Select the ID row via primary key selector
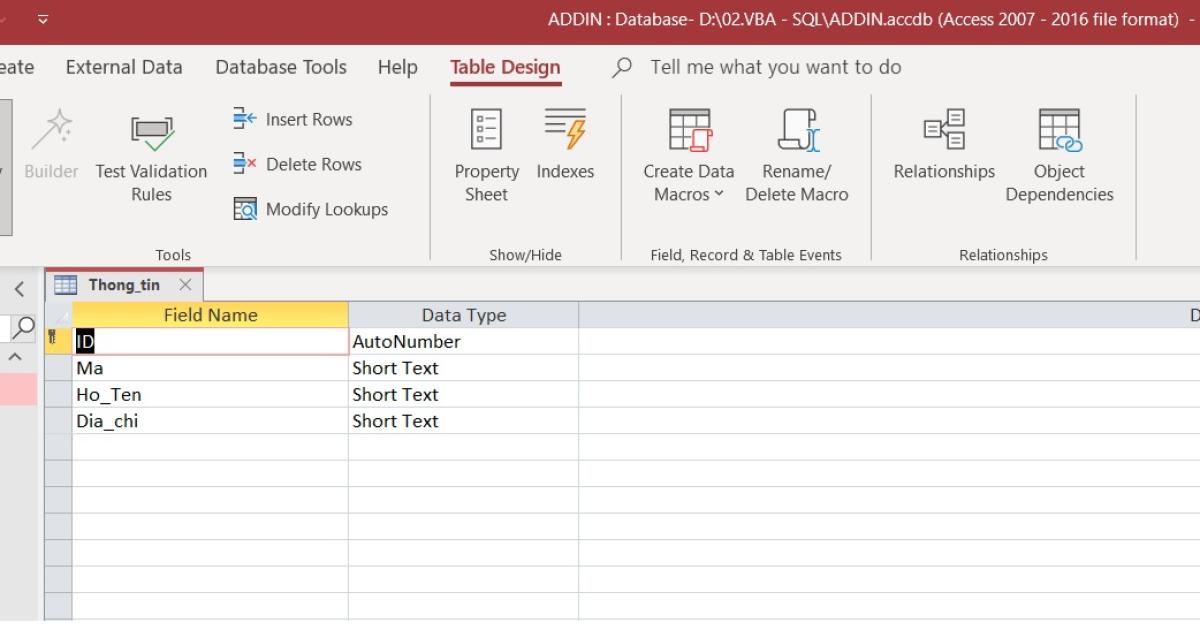 point(58,341)
